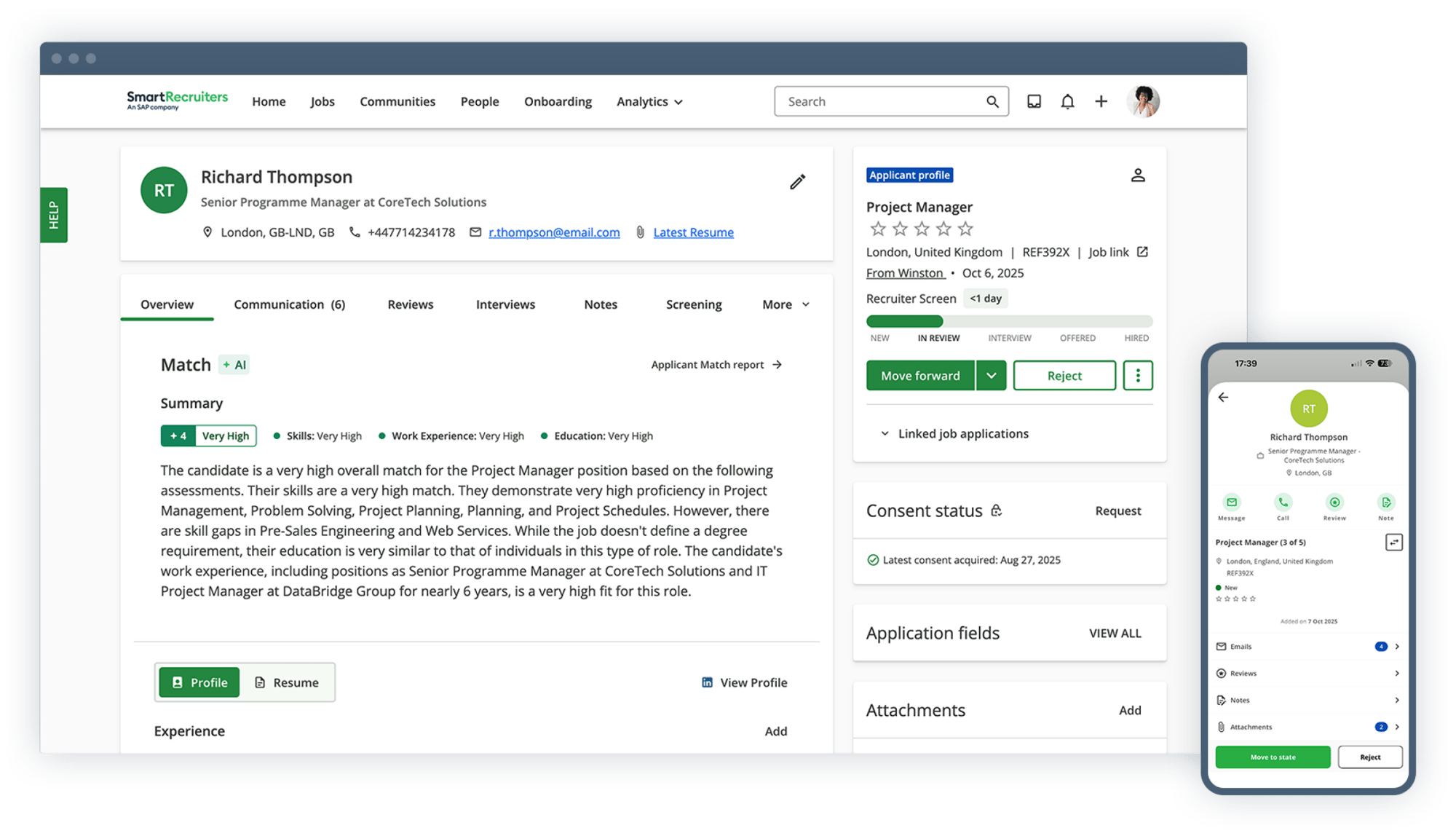Click the HELP side tab

click(54, 215)
